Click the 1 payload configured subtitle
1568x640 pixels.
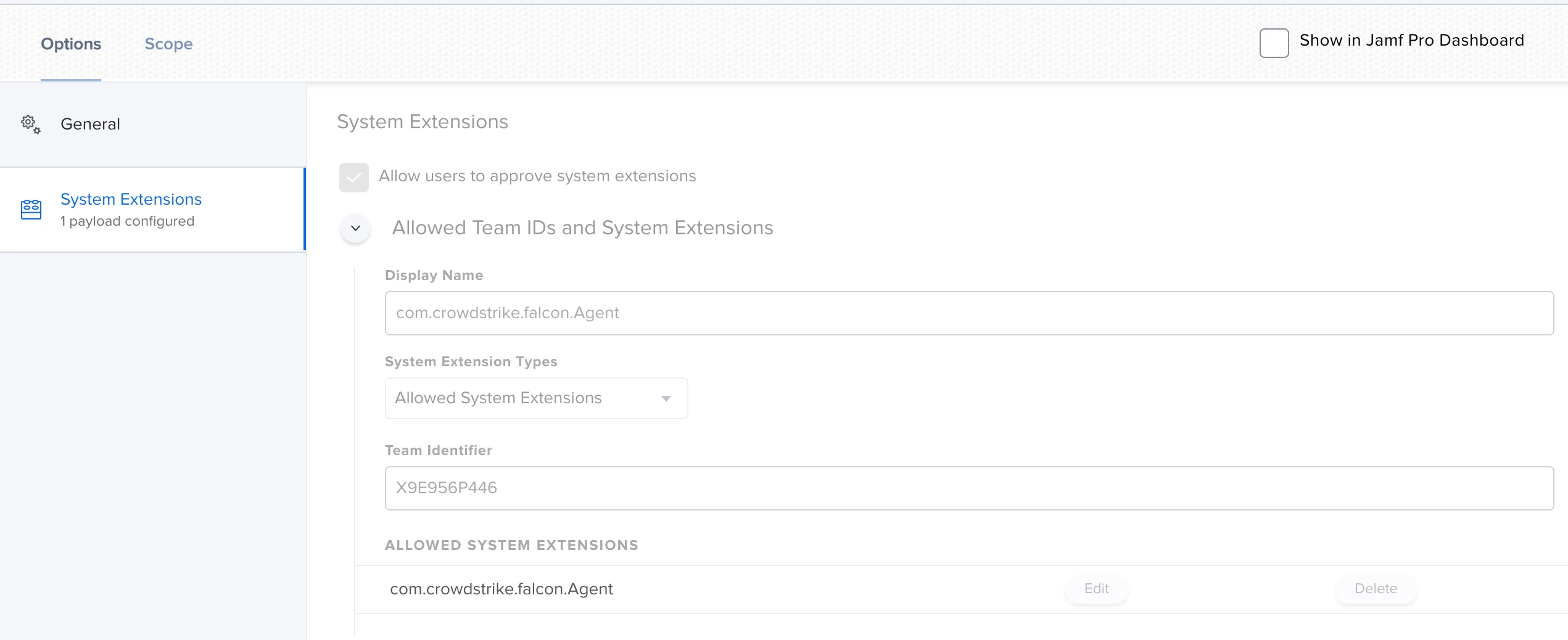click(x=127, y=221)
